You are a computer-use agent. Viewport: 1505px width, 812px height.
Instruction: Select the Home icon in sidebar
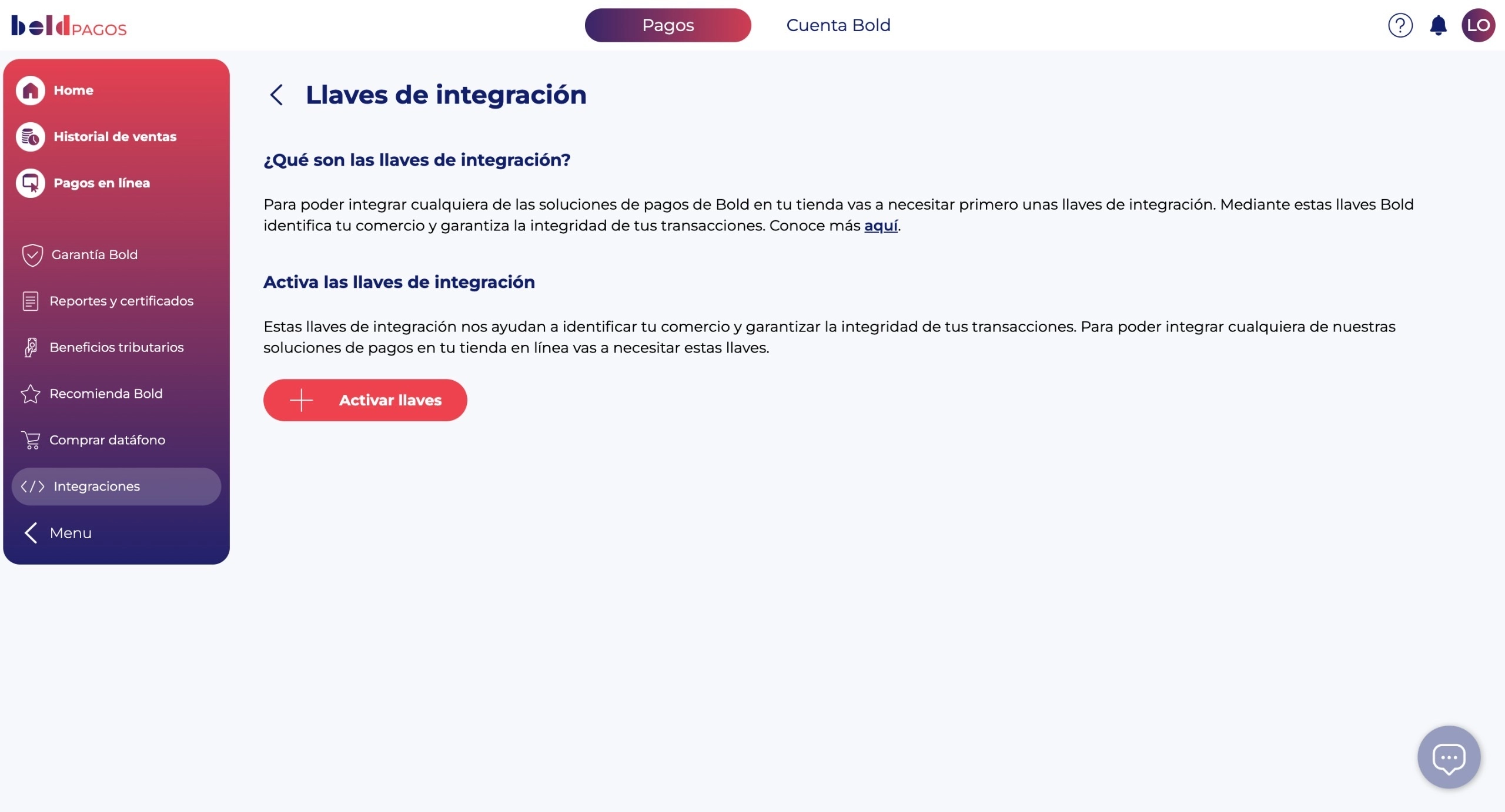pyautogui.click(x=30, y=90)
